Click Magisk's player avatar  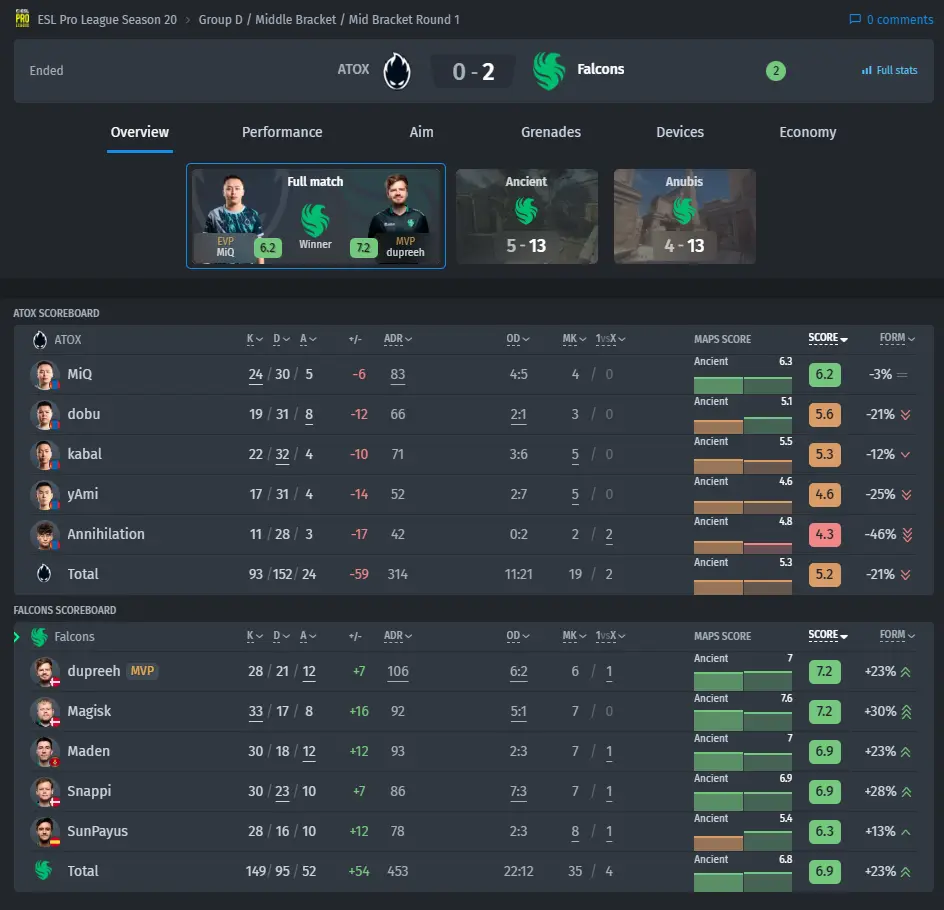45,711
